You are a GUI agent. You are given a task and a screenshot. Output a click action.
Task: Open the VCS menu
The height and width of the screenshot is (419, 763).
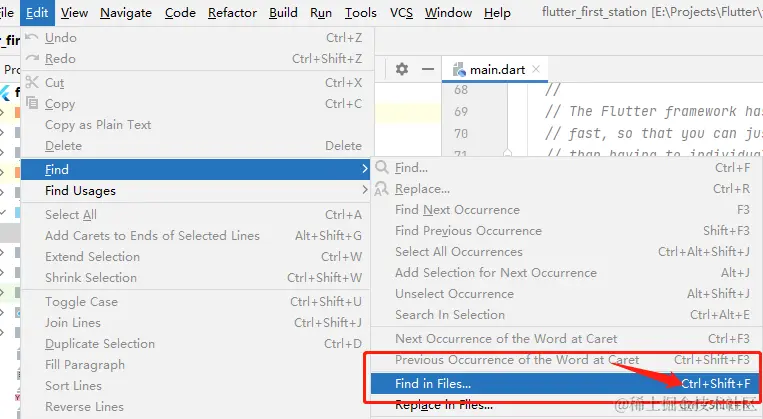pyautogui.click(x=401, y=13)
